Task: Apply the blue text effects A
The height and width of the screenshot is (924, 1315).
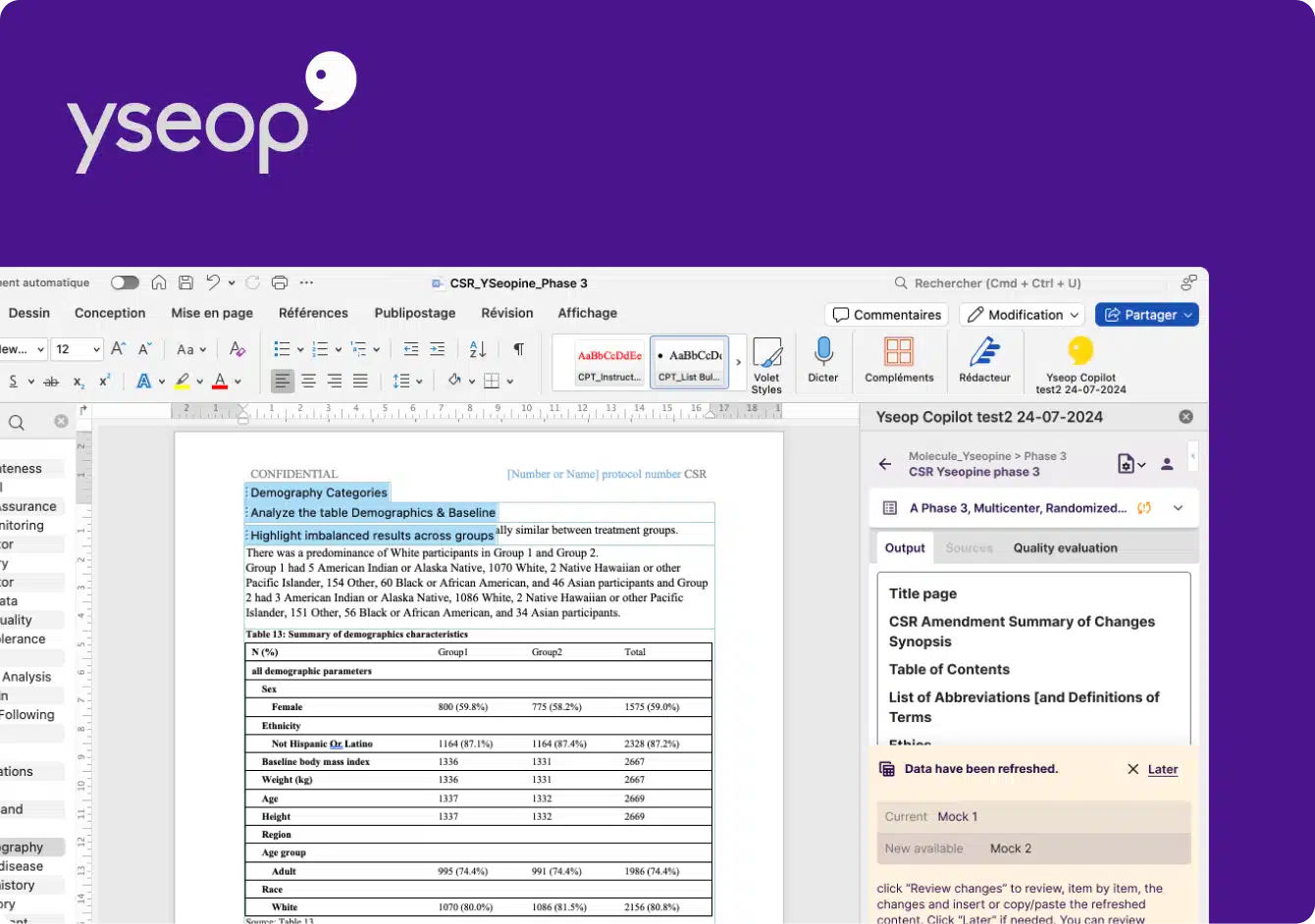Action: (143, 381)
